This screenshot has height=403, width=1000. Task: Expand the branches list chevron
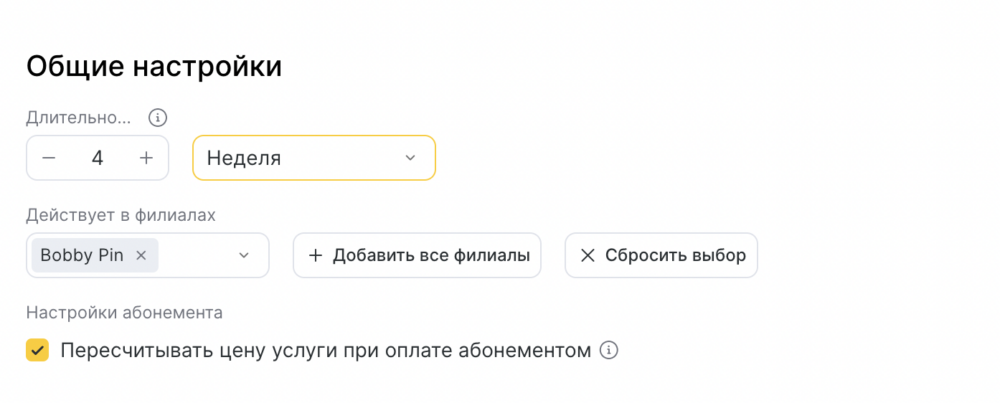[x=244, y=256]
